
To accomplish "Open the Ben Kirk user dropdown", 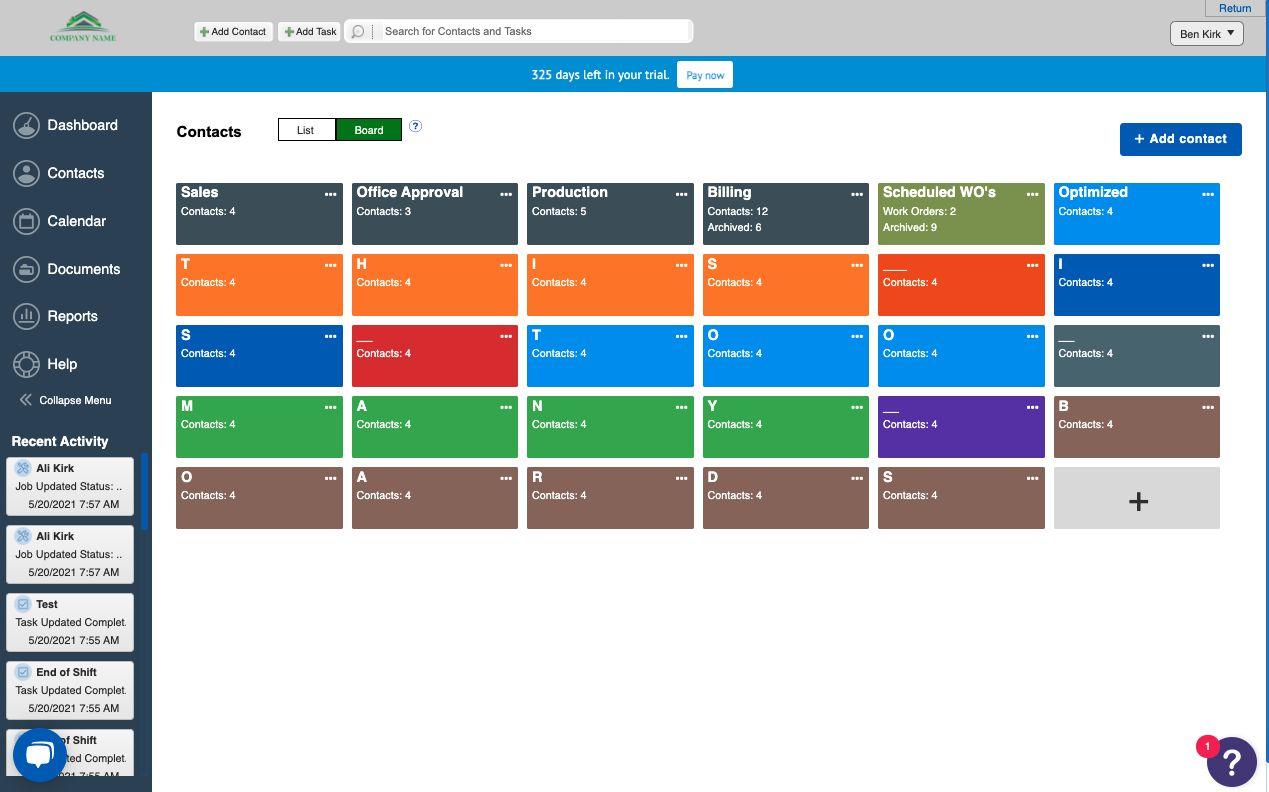I will 1207,33.
